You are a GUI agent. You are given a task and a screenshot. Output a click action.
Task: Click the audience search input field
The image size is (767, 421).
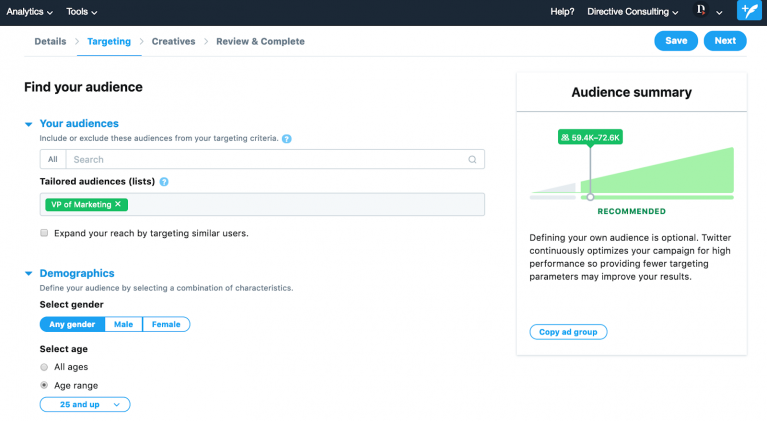(x=265, y=160)
